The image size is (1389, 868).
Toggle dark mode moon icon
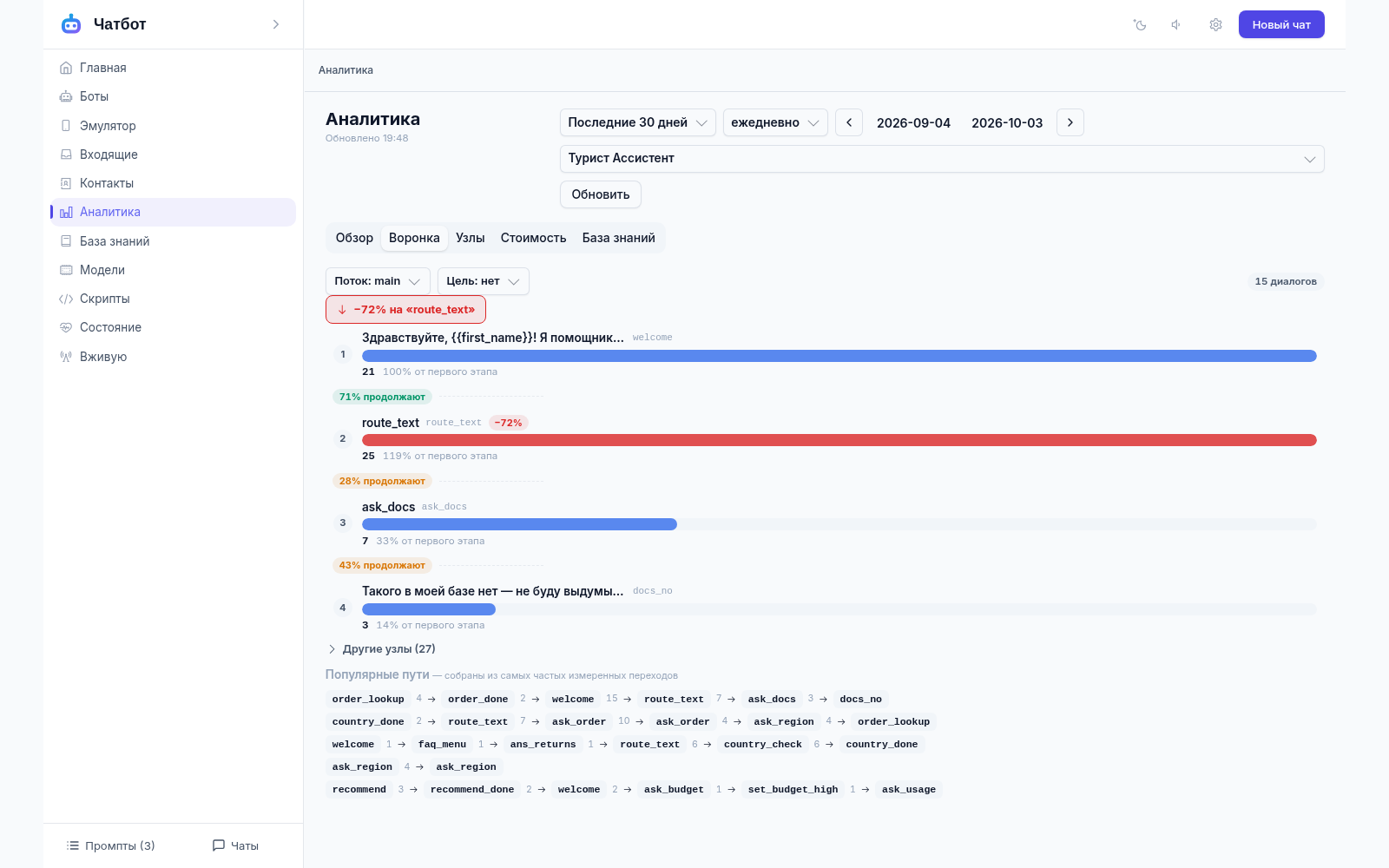click(1140, 24)
